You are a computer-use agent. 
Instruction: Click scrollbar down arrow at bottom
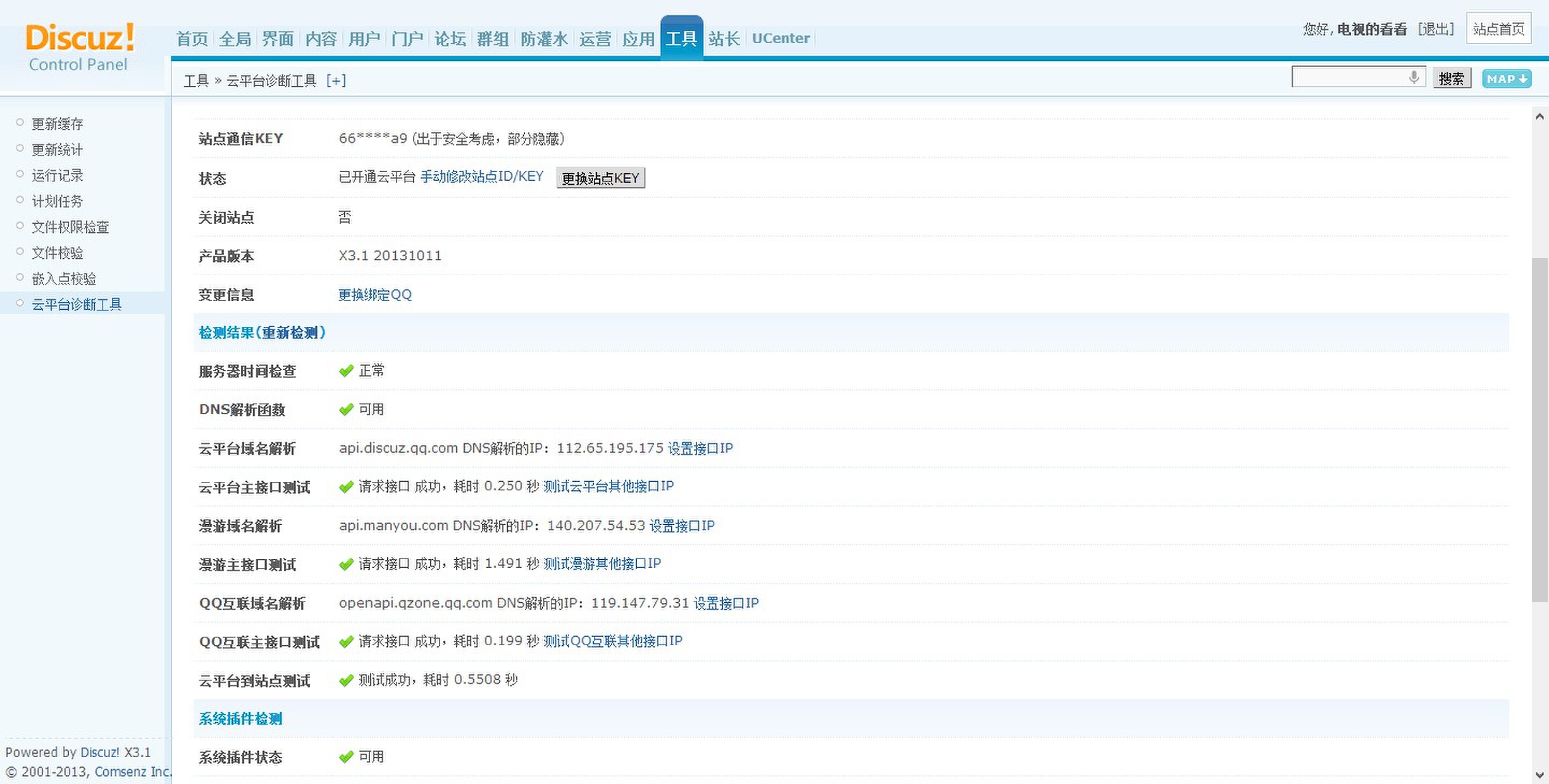(1539, 775)
